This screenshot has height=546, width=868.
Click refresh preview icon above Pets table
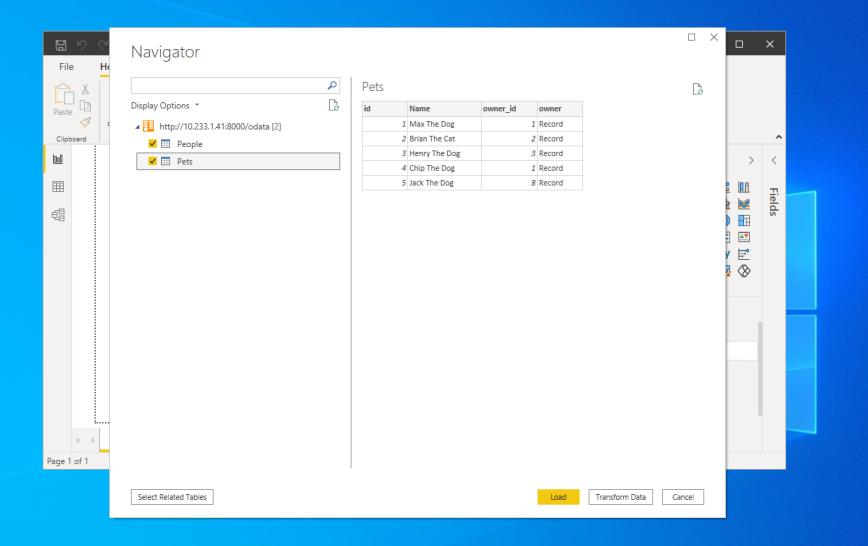pos(698,89)
